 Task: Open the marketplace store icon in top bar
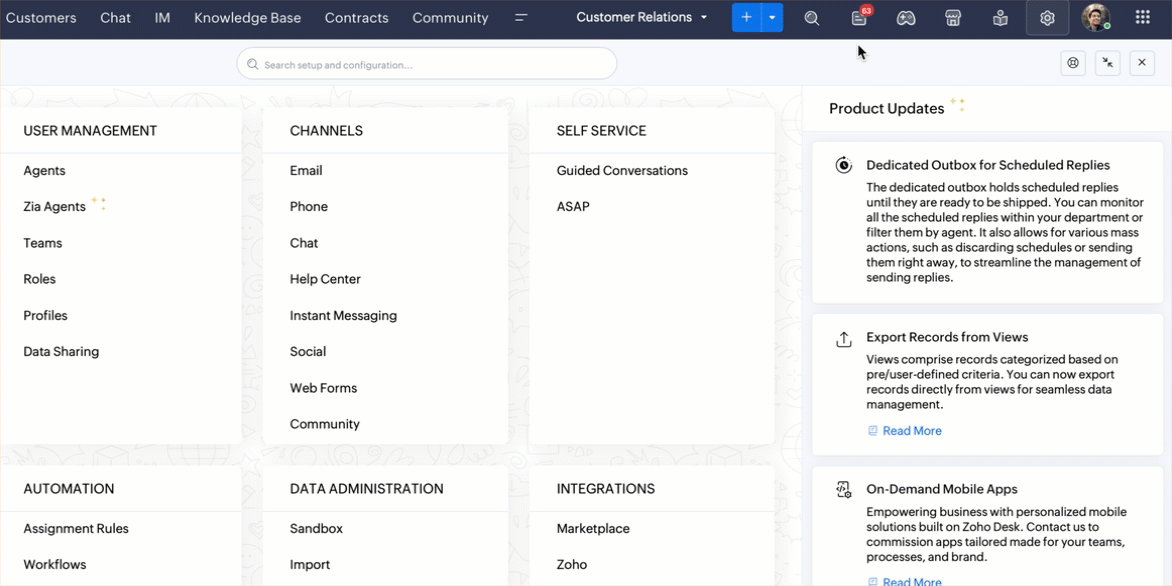coord(953,18)
